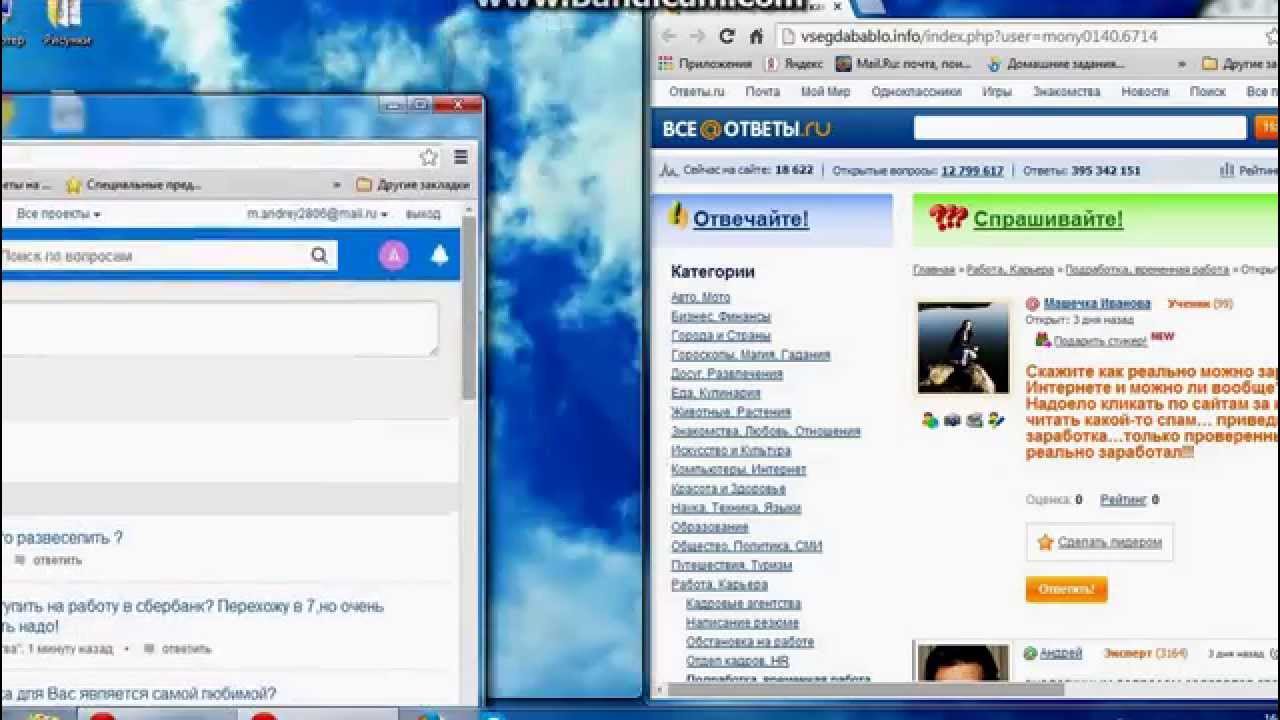This screenshot has height=720, width=1280.
Task: Click the Спрашивайте! link
Action: pyautogui.click(x=1048, y=219)
